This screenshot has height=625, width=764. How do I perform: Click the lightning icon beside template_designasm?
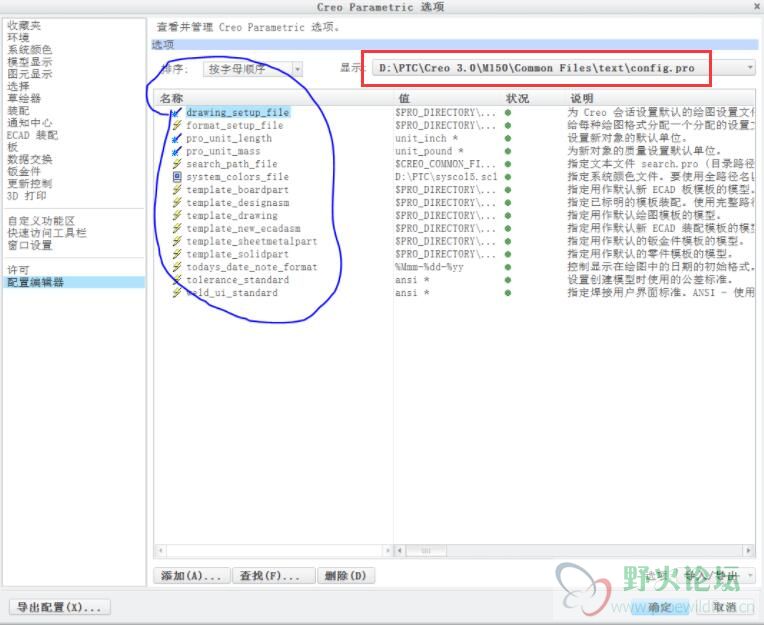[176, 203]
